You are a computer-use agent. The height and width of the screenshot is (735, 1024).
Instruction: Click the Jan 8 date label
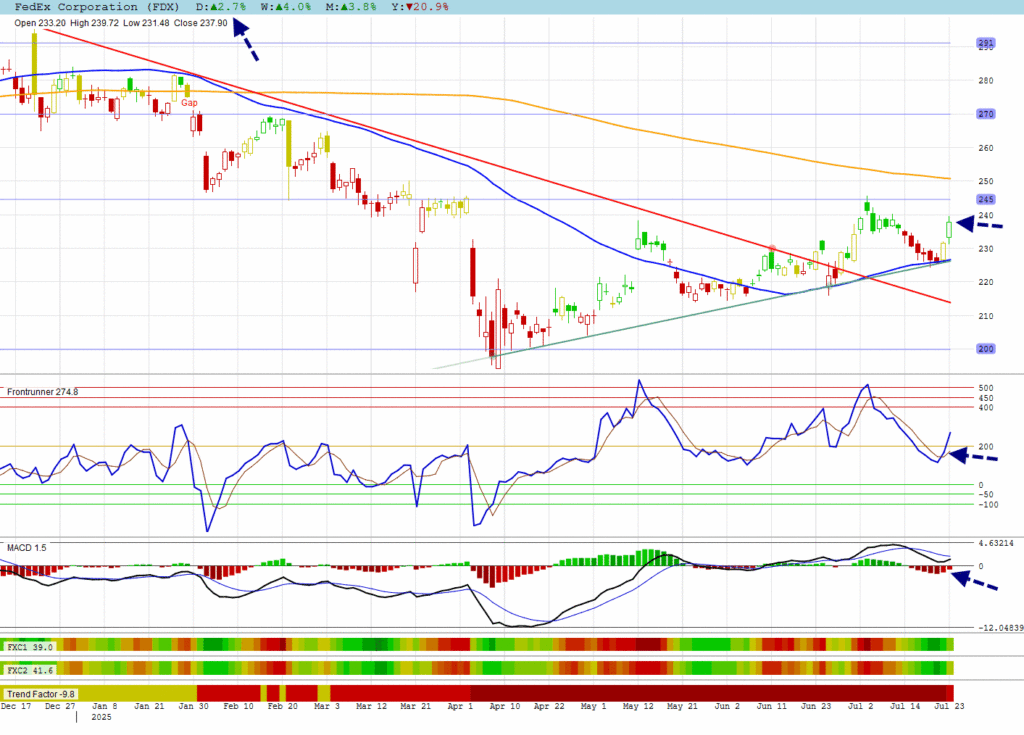tap(104, 706)
